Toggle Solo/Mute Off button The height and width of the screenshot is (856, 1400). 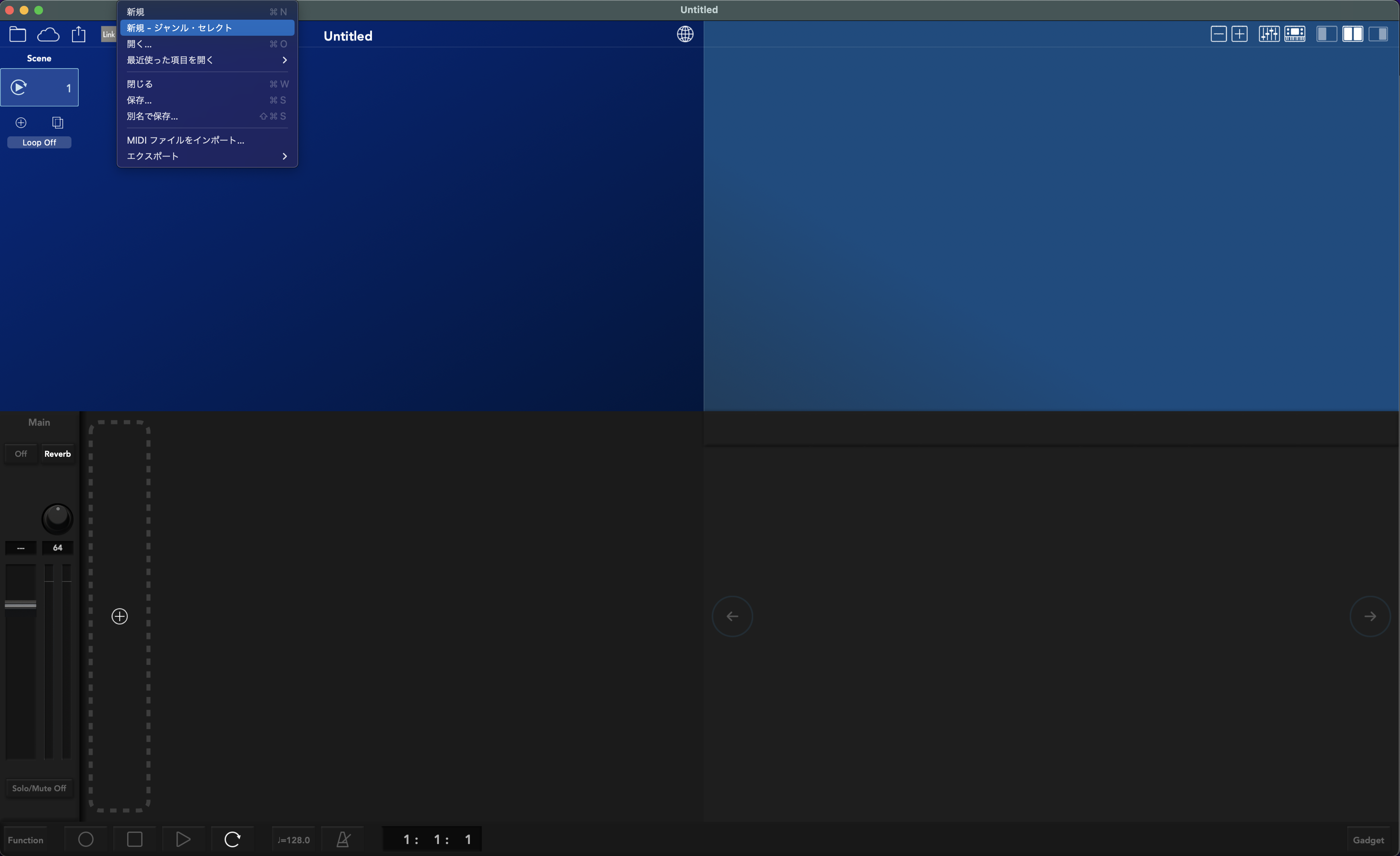click(39, 789)
